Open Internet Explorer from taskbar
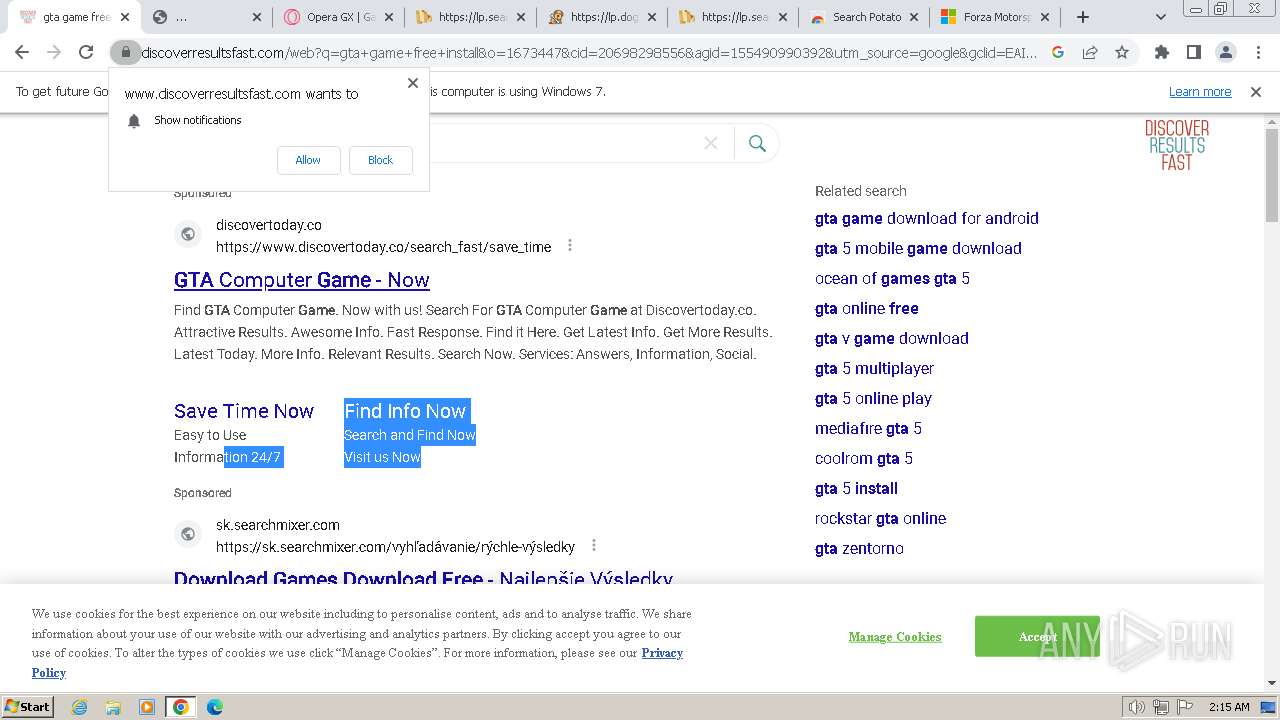The width and height of the screenshot is (1280, 720). [79, 707]
